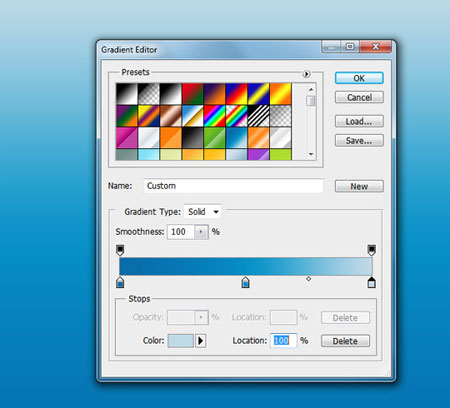Click the Smoothness value field

click(x=181, y=232)
